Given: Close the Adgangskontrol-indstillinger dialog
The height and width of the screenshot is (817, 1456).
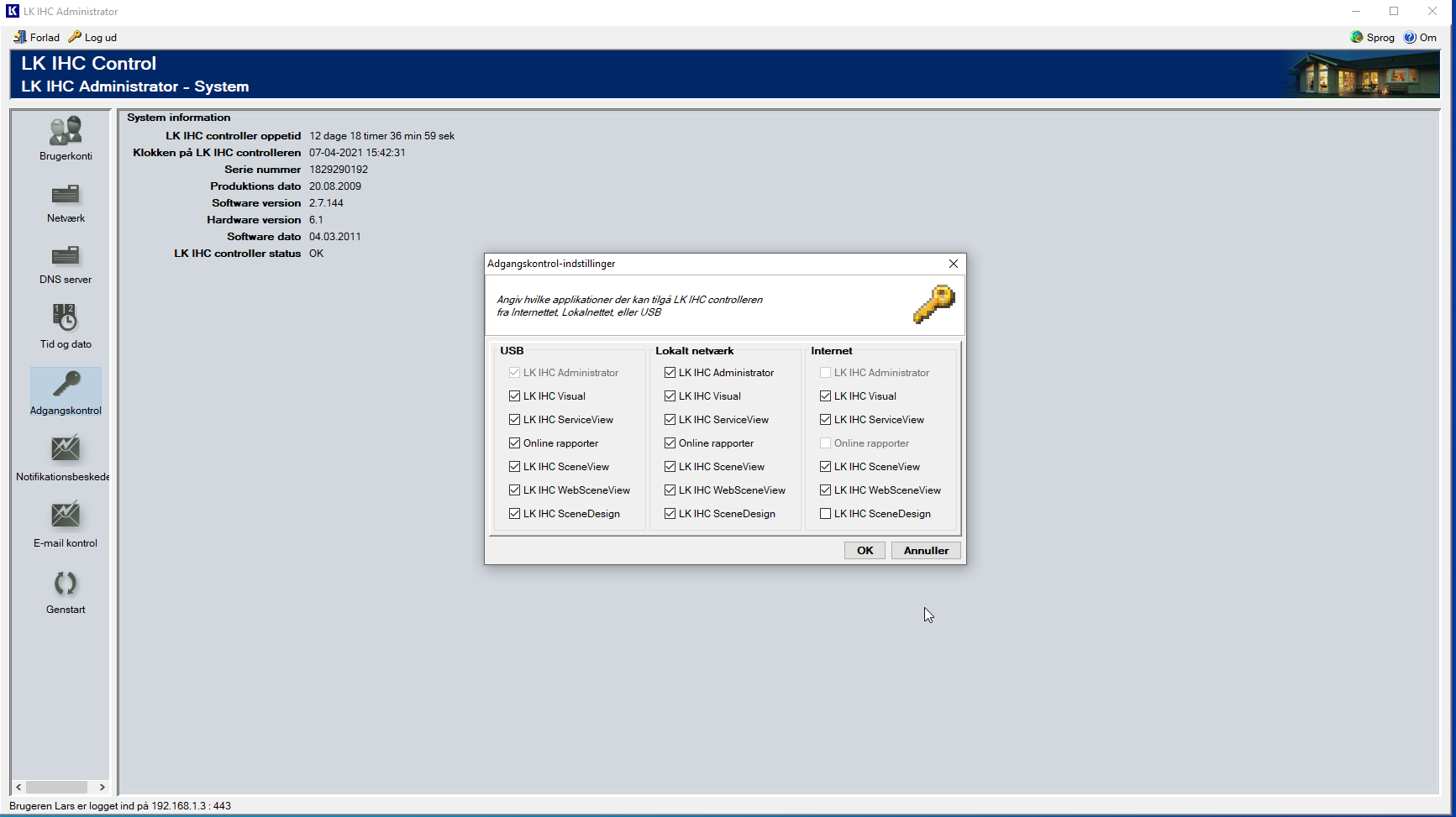Looking at the screenshot, I should [954, 264].
